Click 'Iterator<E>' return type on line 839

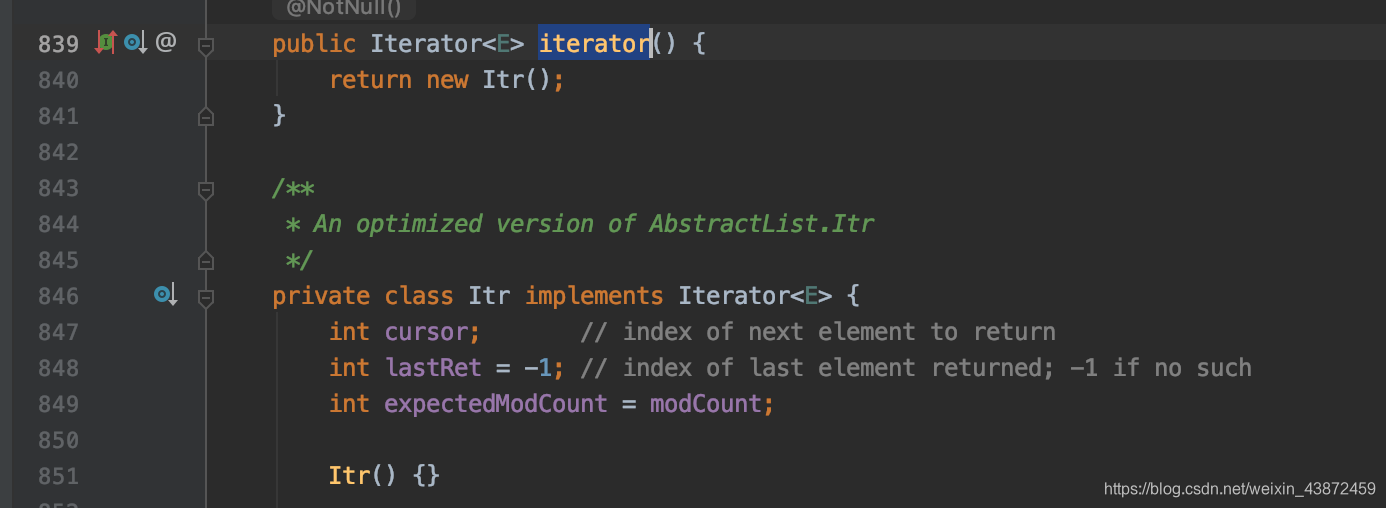coord(447,44)
